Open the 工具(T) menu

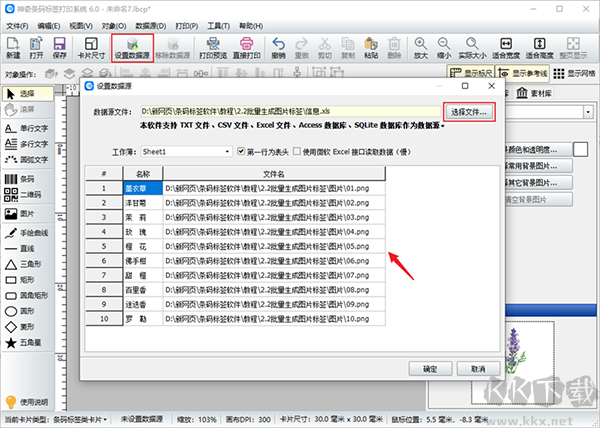pyautogui.click(x=218, y=26)
